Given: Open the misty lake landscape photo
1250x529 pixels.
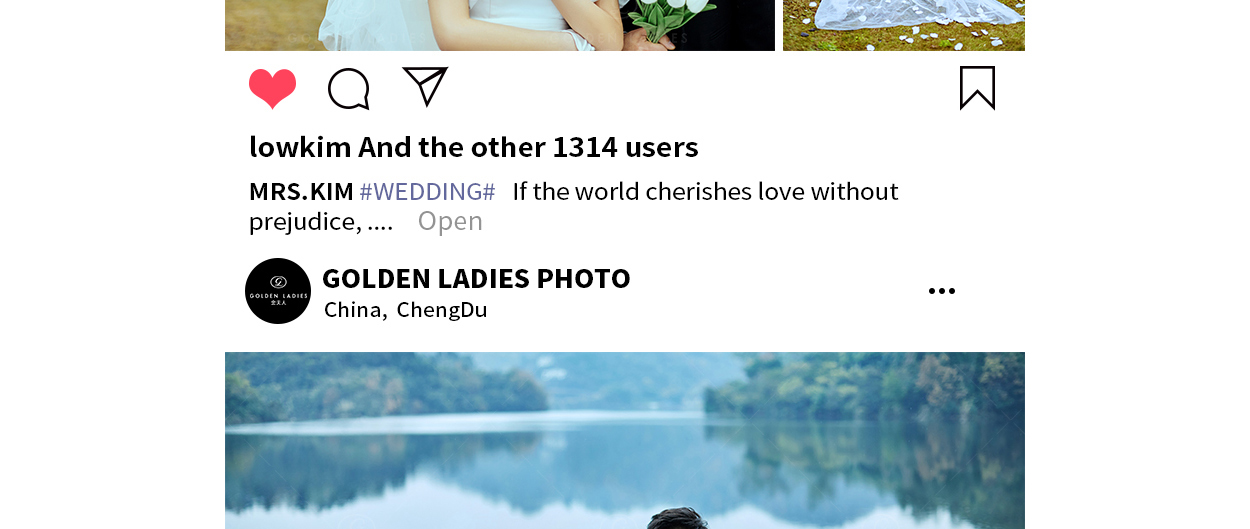Looking at the screenshot, I should click(x=625, y=440).
